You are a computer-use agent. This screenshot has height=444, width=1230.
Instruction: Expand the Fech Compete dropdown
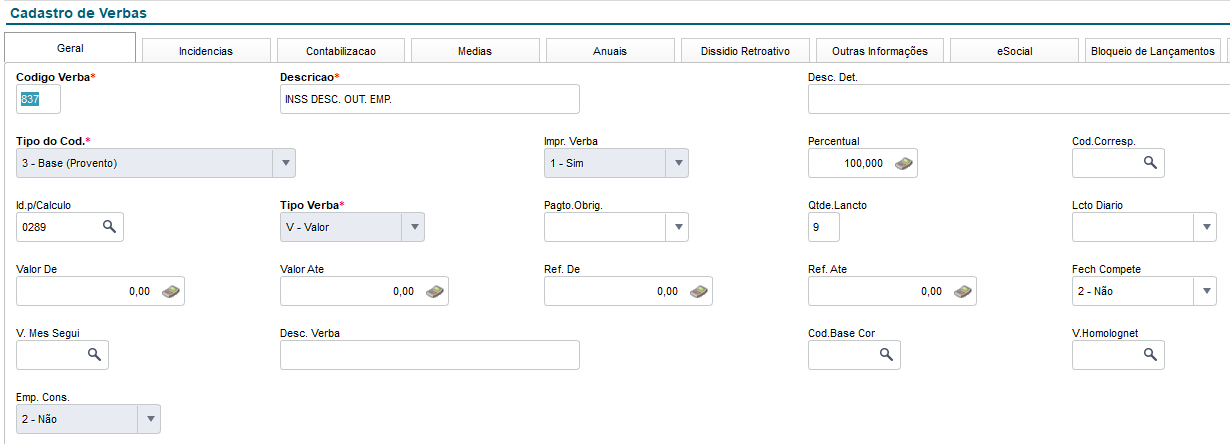(1205, 291)
